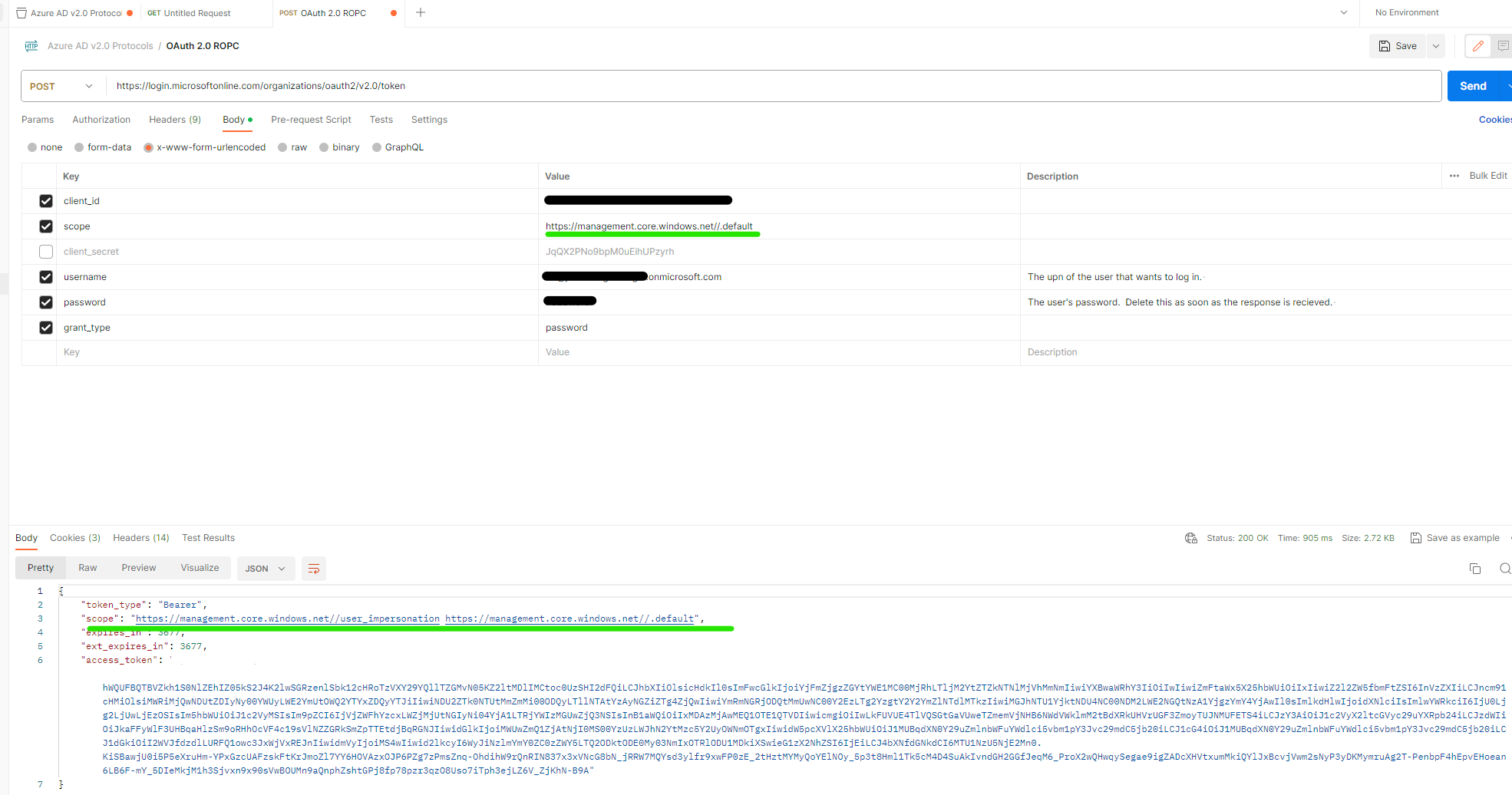Select the raw body type radio button
This screenshot has width=1512, height=795.
(x=282, y=147)
